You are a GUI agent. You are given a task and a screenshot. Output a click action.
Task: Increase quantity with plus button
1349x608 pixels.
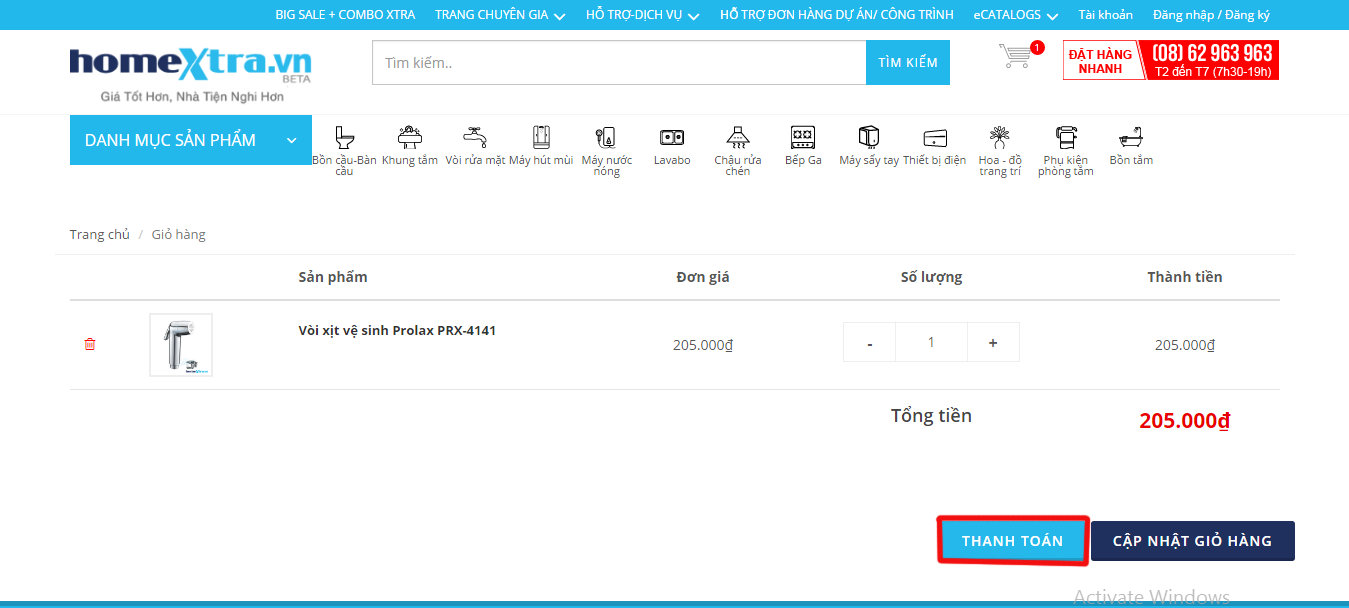[x=993, y=342]
